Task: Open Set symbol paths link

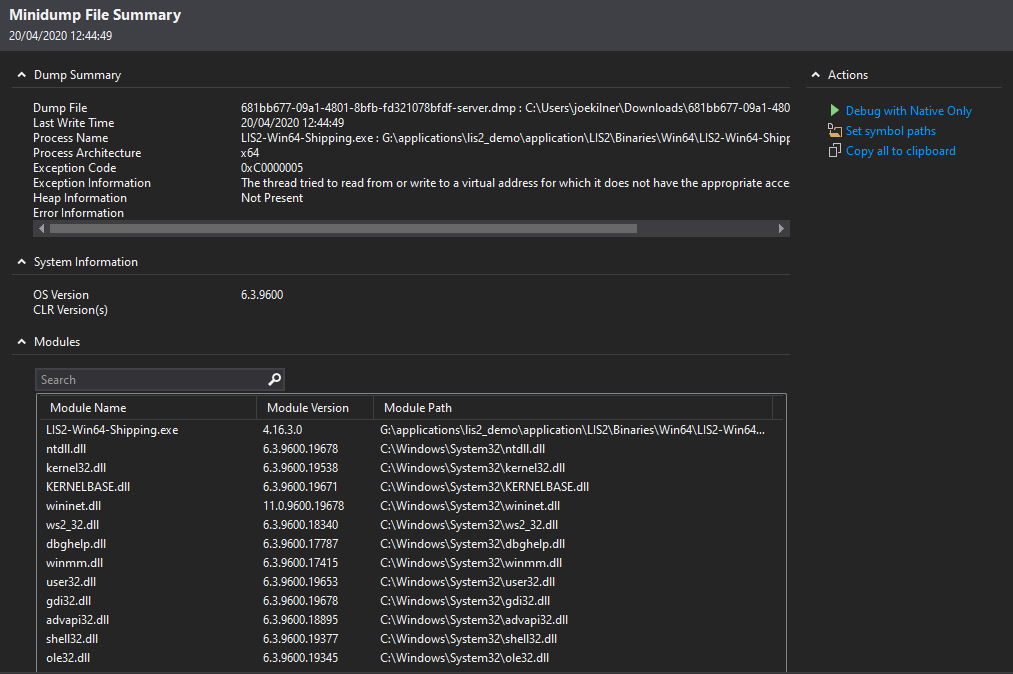Action: (890, 131)
